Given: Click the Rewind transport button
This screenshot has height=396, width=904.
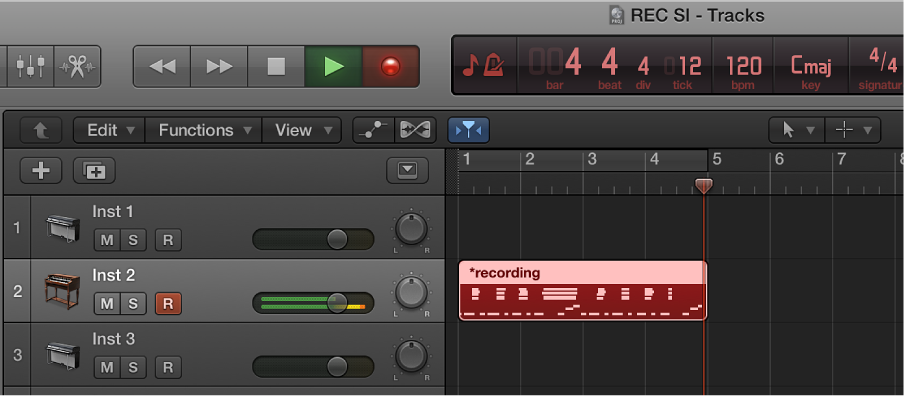Looking at the screenshot, I should pos(162,66).
